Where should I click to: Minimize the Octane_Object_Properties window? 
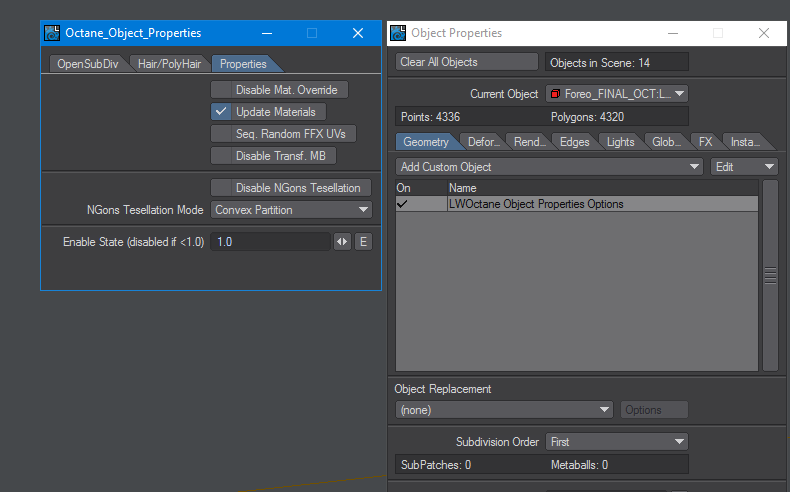click(267, 33)
